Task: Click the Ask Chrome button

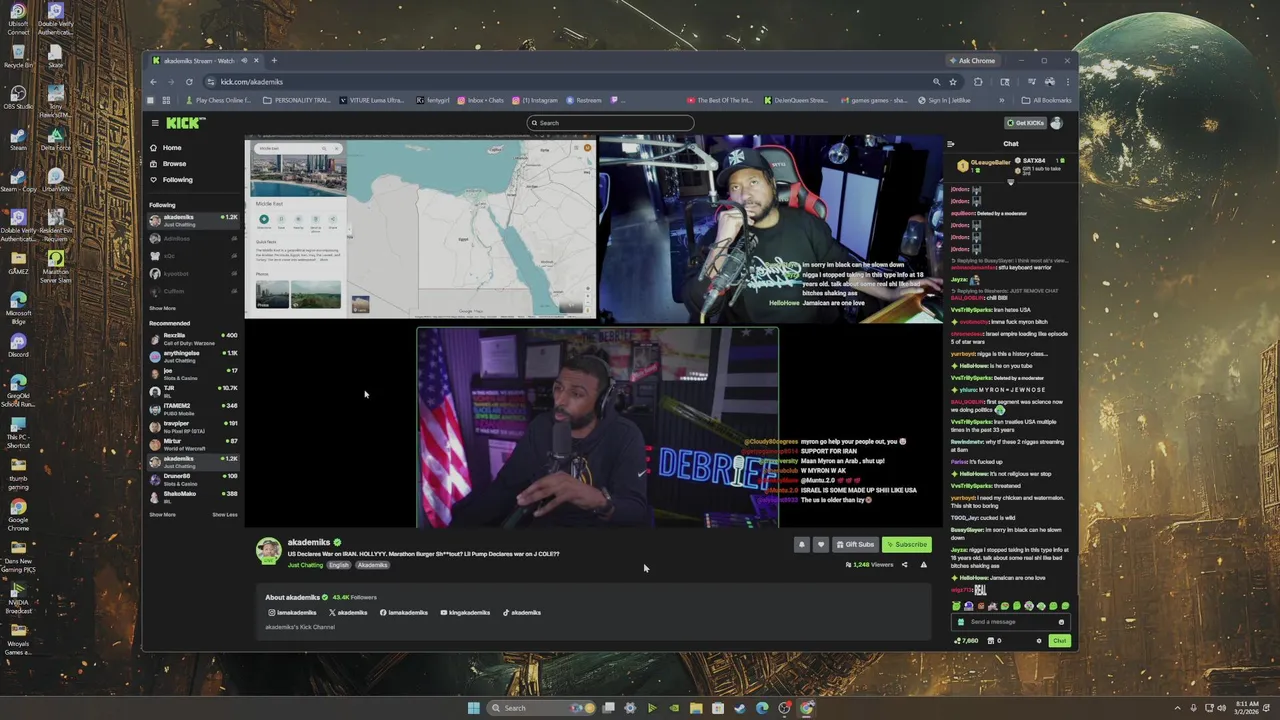Action: 972,60
